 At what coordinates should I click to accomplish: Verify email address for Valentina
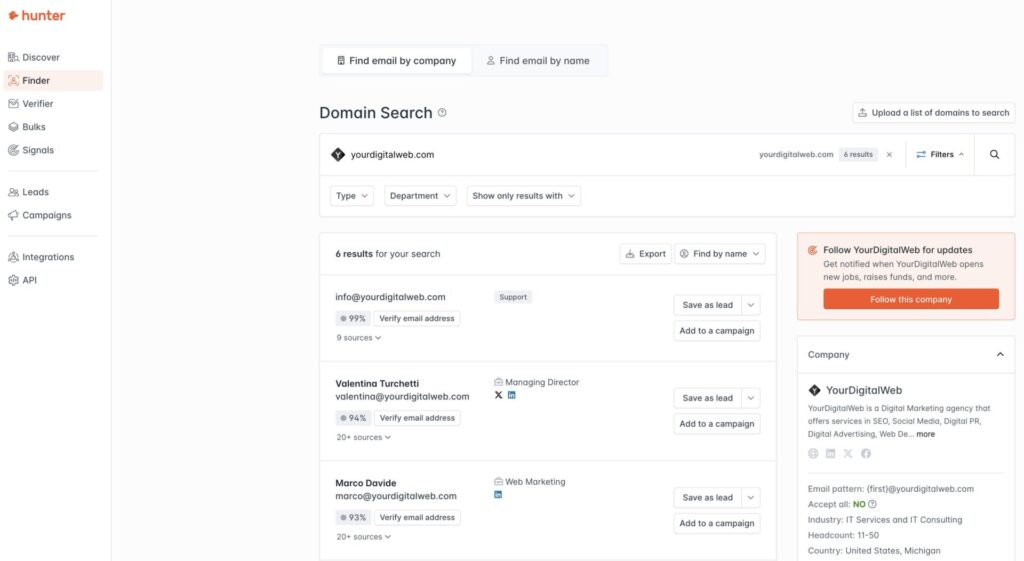click(x=417, y=418)
